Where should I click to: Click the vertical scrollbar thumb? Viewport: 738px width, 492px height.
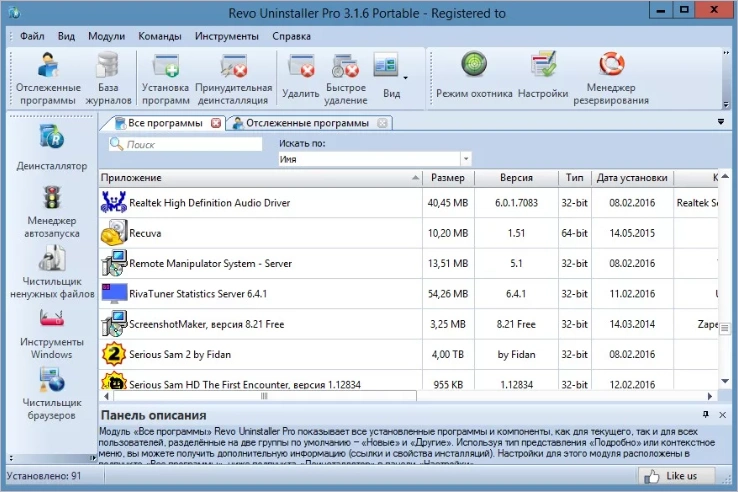click(x=725, y=328)
